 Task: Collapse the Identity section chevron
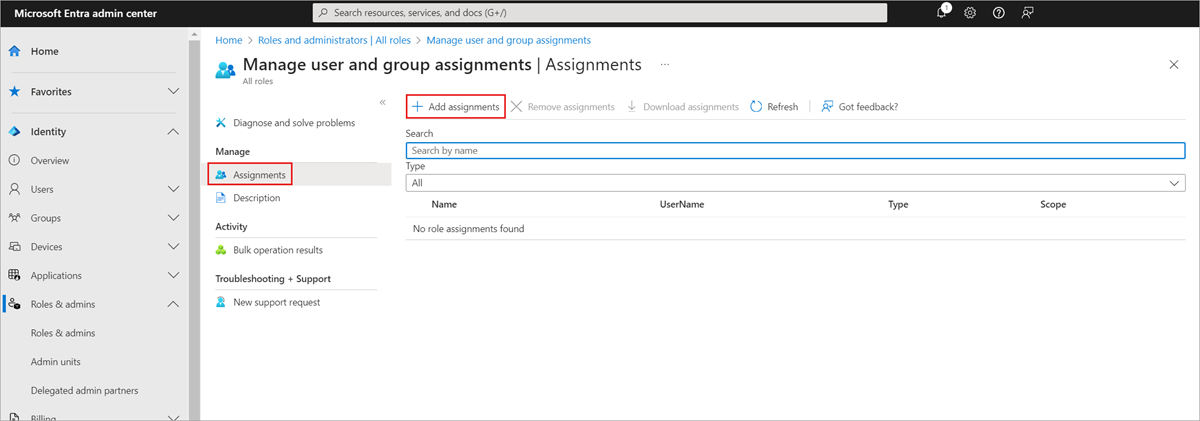coord(173,132)
